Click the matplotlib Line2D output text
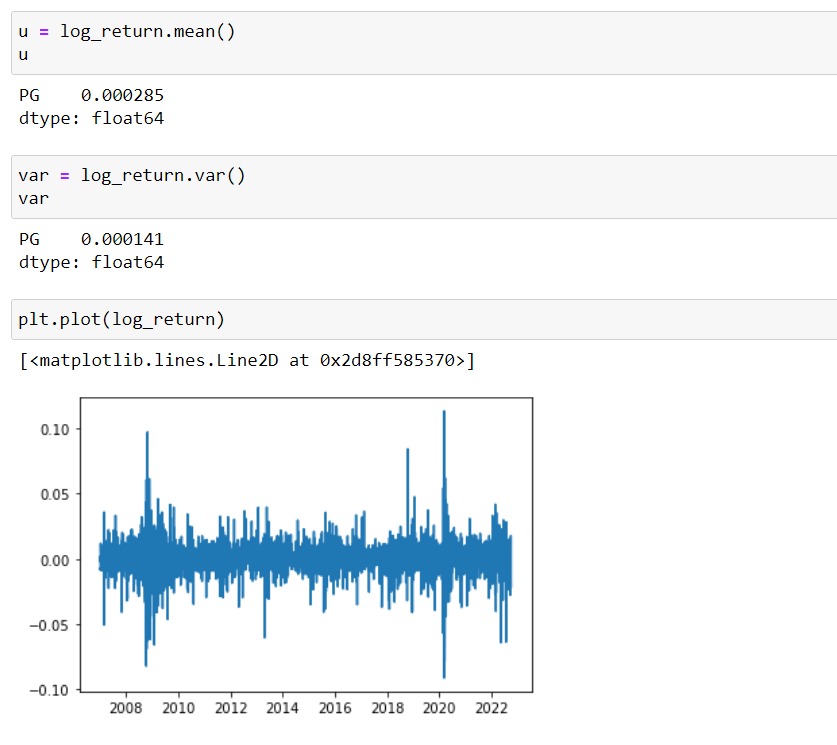This screenshot has width=837, height=745. coord(247,361)
